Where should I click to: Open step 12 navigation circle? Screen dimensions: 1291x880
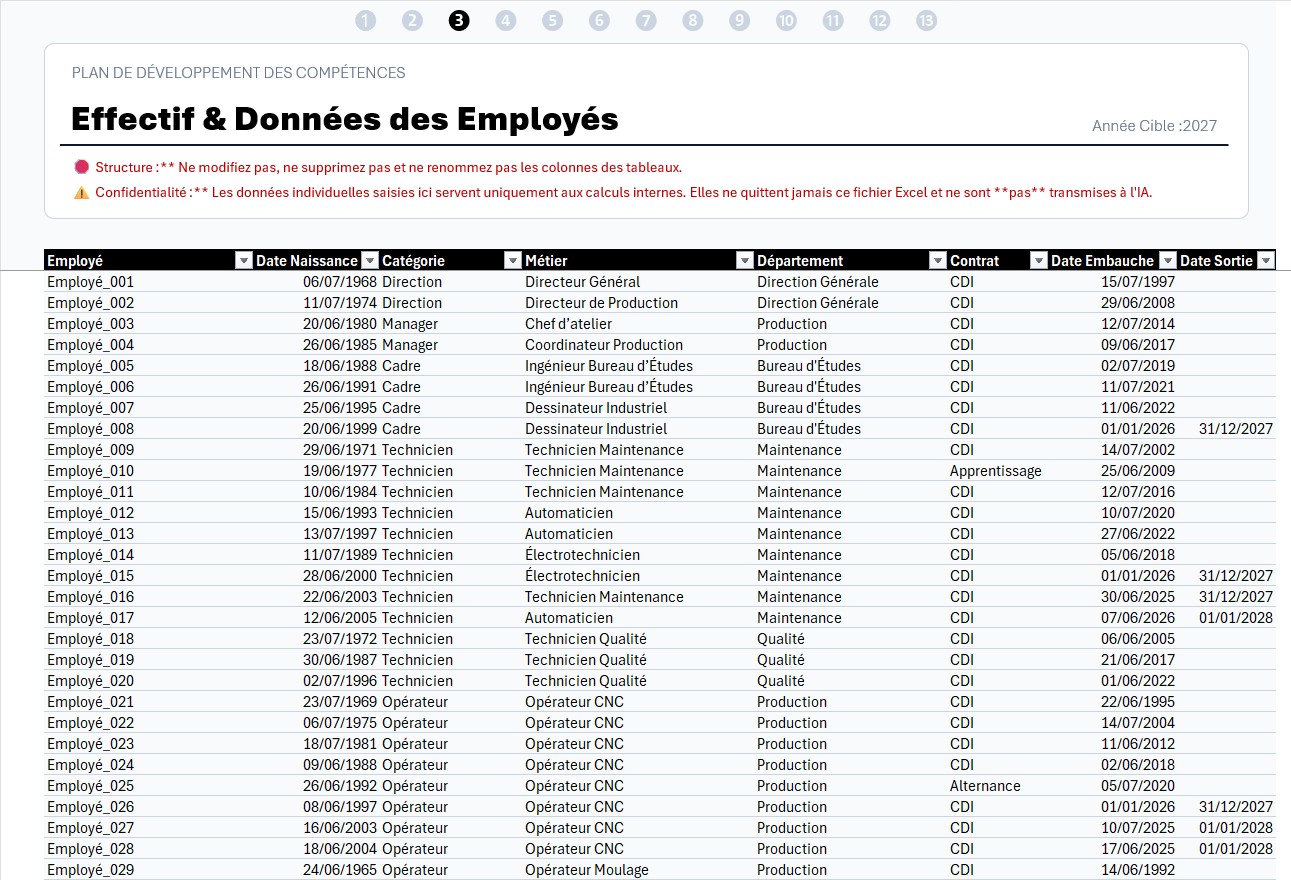point(880,20)
